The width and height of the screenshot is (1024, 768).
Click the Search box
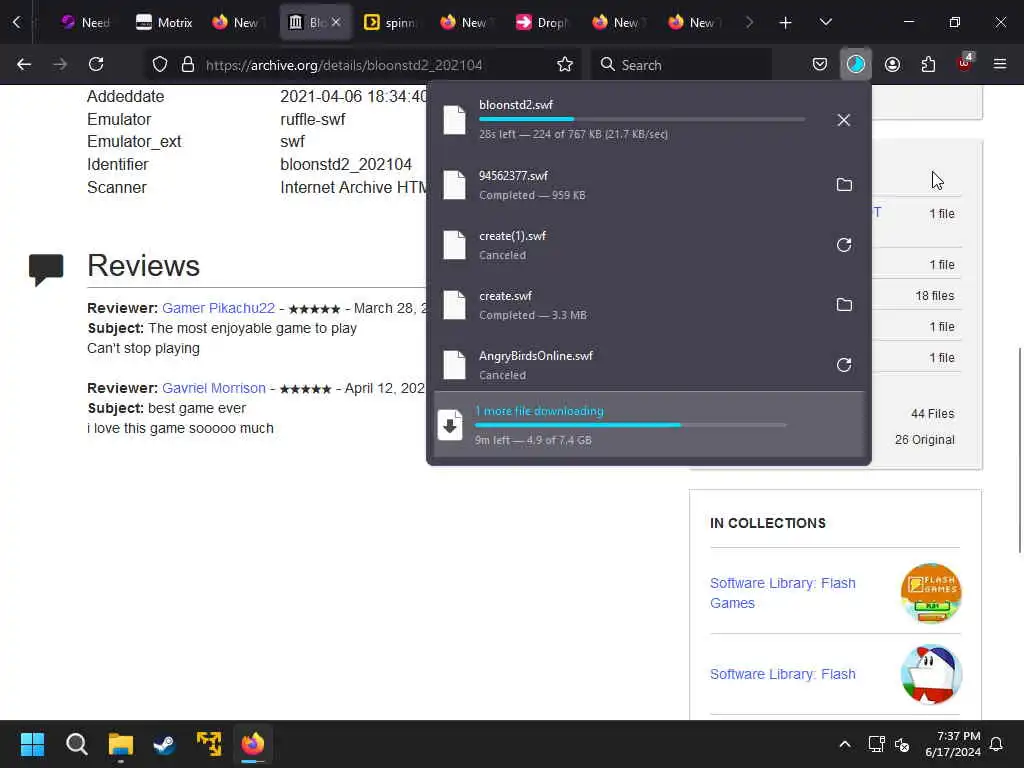681,65
